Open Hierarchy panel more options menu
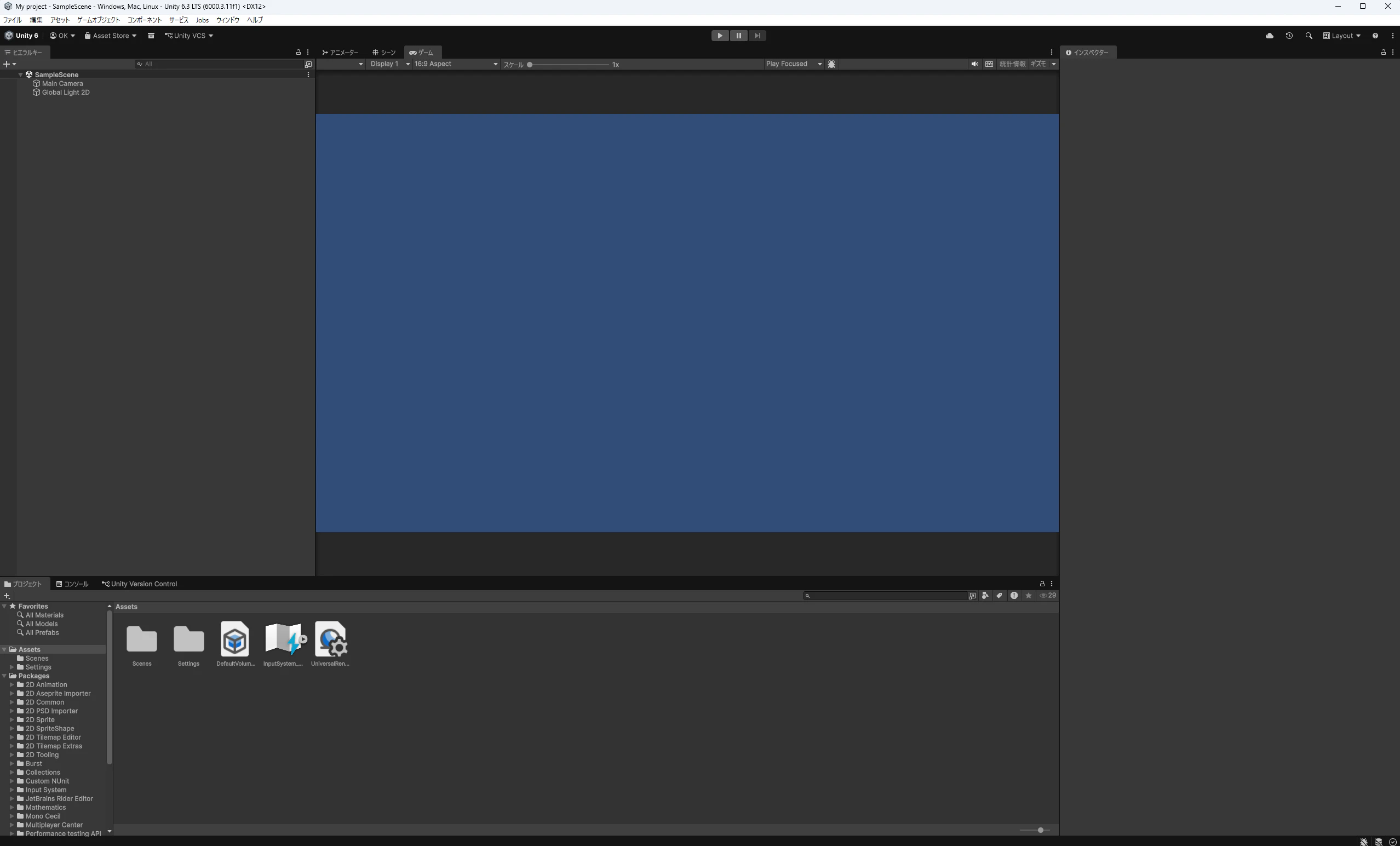Screen dimensions: 1400x846 point(308,52)
